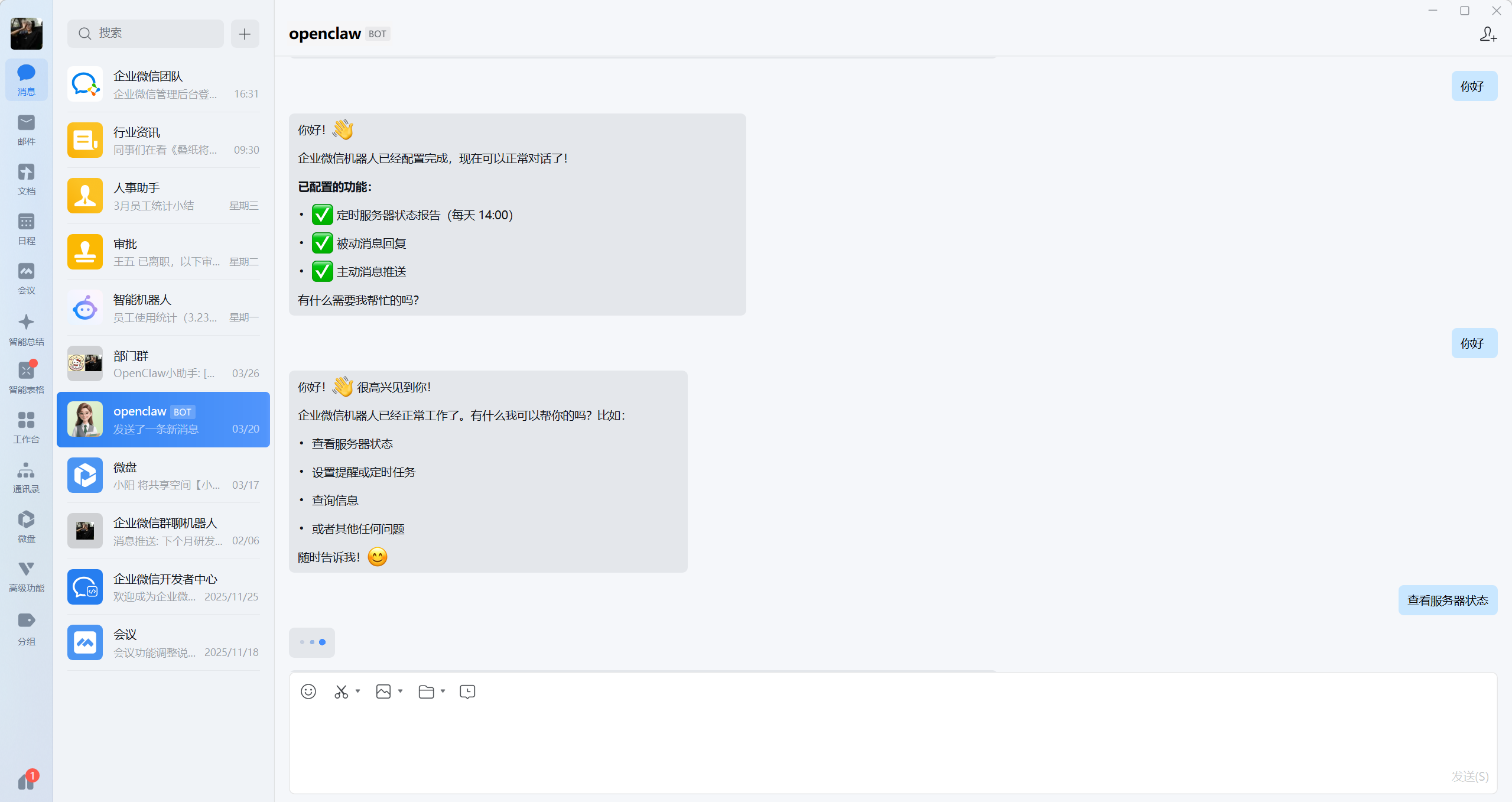
Task: Switch to 文档 documents section
Action: pos(26,180)
